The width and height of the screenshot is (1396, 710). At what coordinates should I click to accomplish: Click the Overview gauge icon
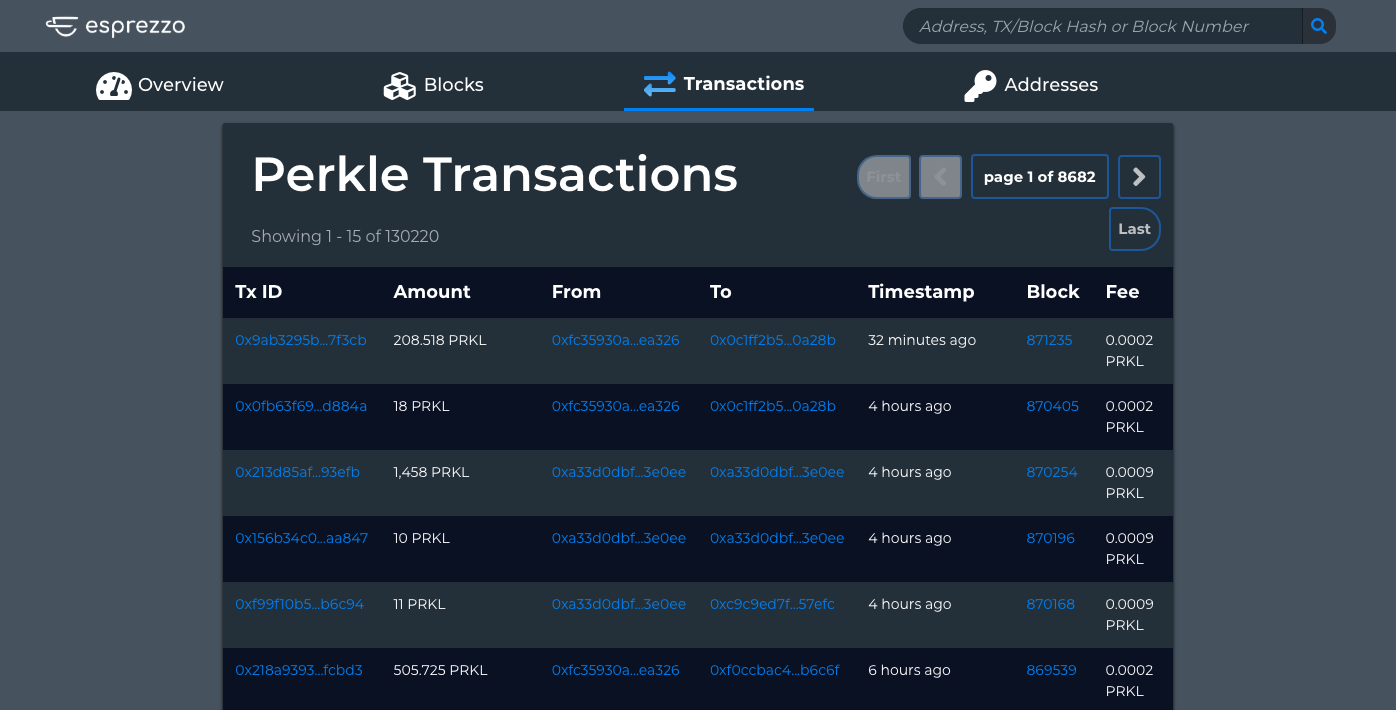point(114,85)
